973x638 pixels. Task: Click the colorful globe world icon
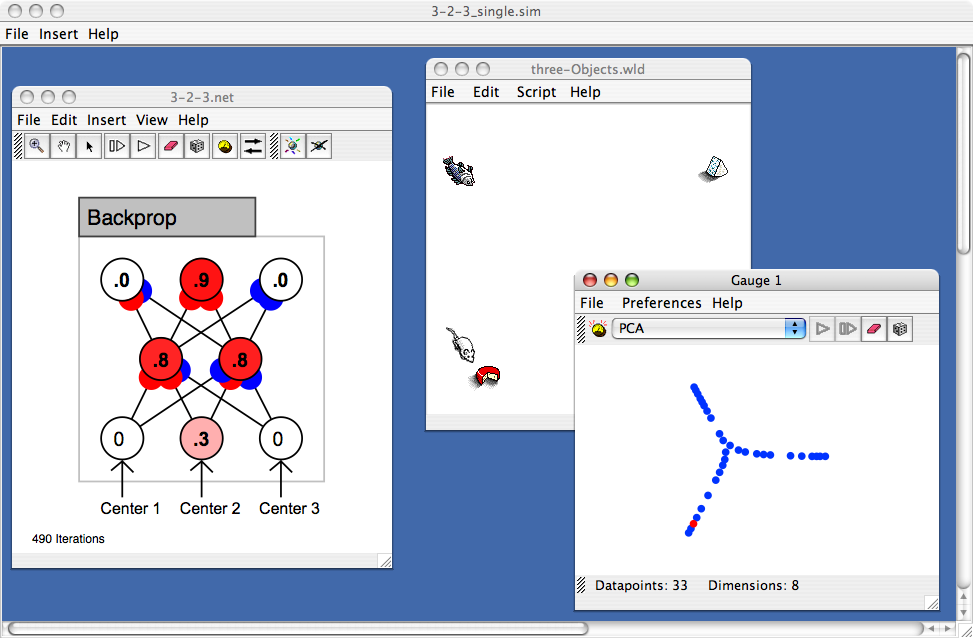(292, 146)
